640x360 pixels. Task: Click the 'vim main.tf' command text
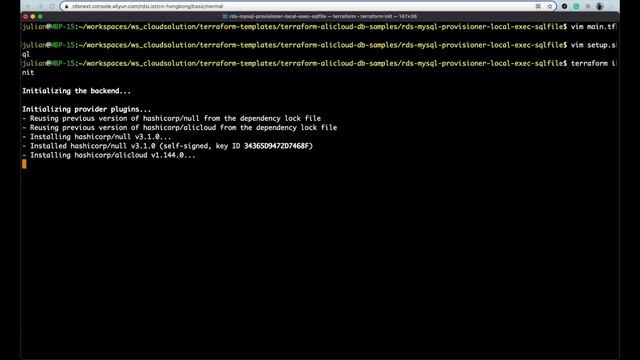(593, 27)
